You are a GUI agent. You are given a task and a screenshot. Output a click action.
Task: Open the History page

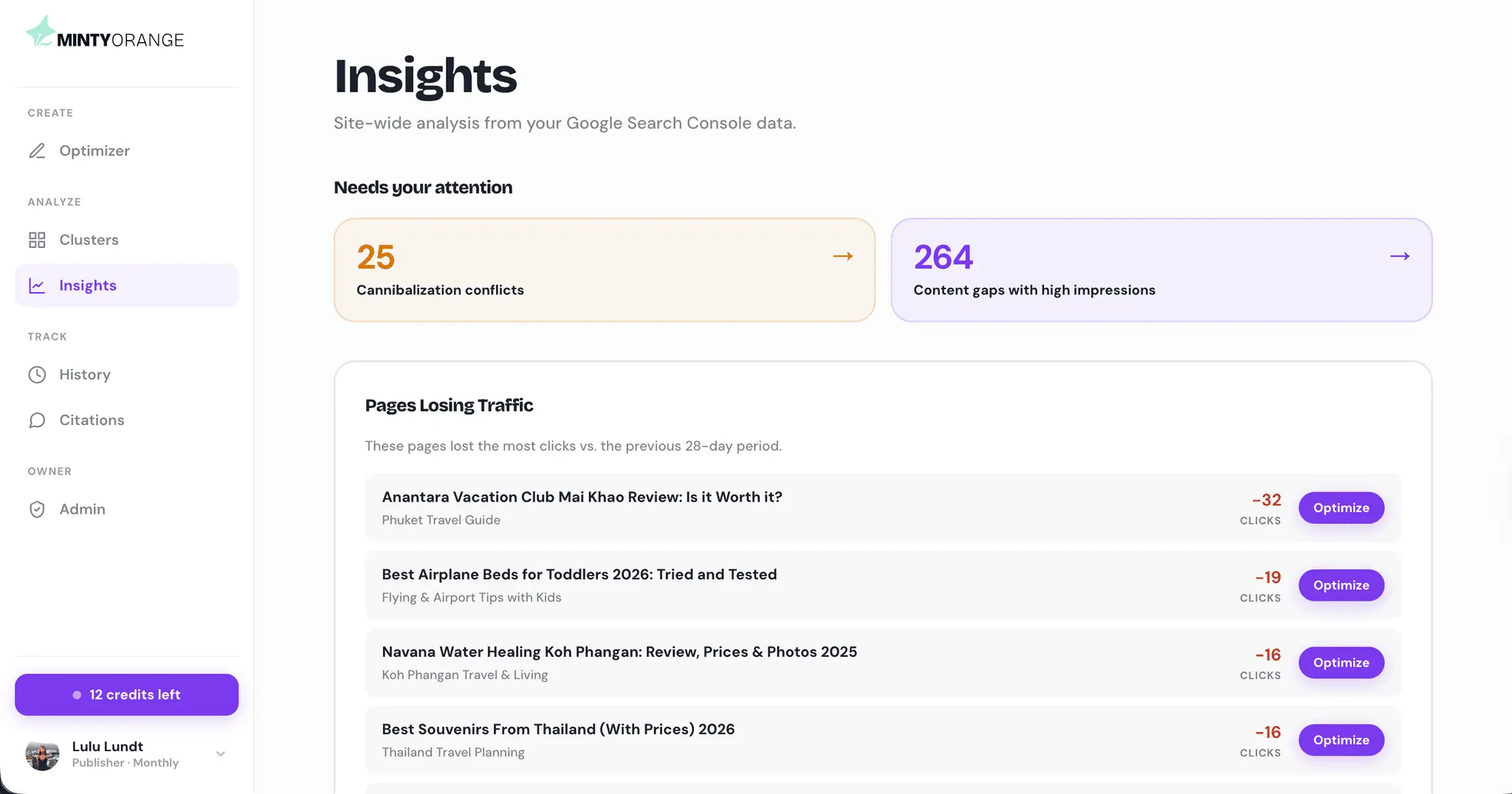click(x=127, y=375)
